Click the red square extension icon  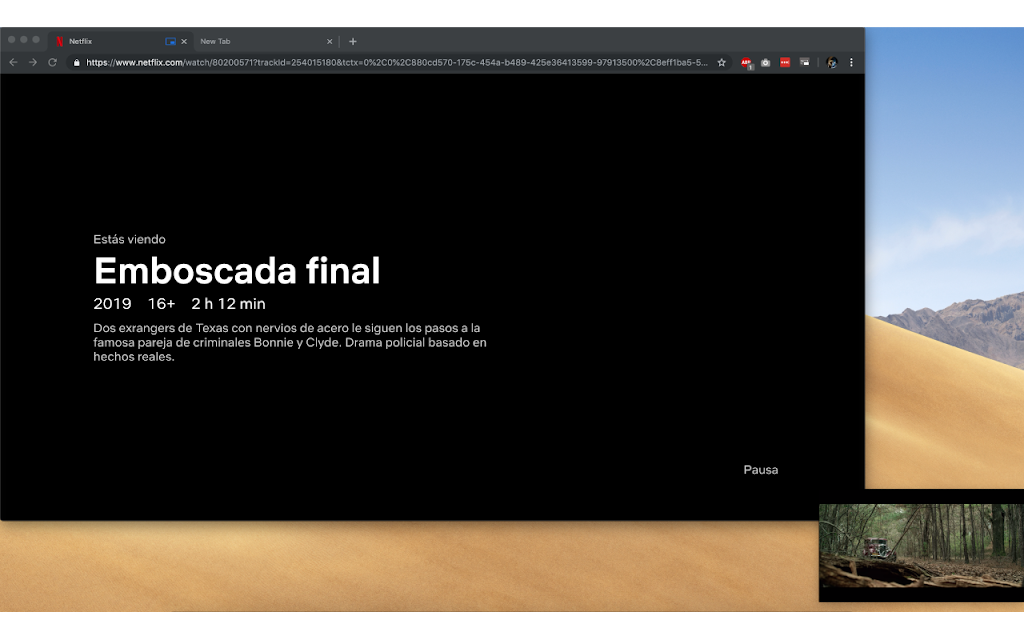tap(785, 63)
